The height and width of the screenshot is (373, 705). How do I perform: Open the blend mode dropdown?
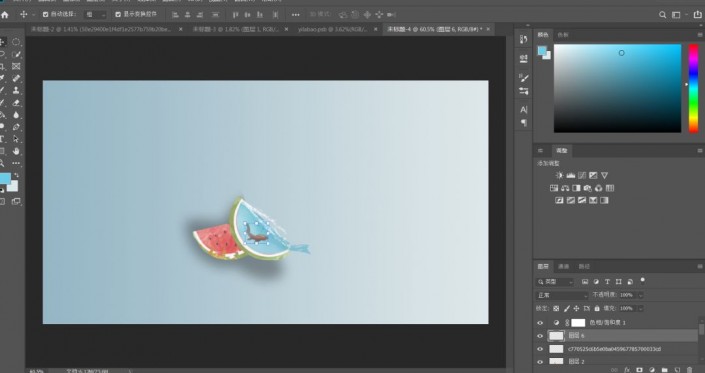point(562,295)
